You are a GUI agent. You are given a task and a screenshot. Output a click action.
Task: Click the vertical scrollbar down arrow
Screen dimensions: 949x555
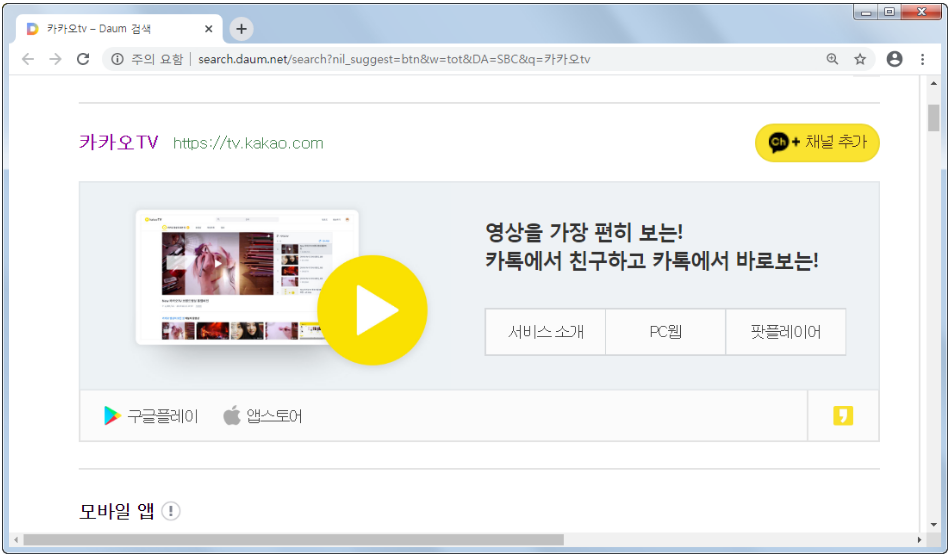point(934,525)
